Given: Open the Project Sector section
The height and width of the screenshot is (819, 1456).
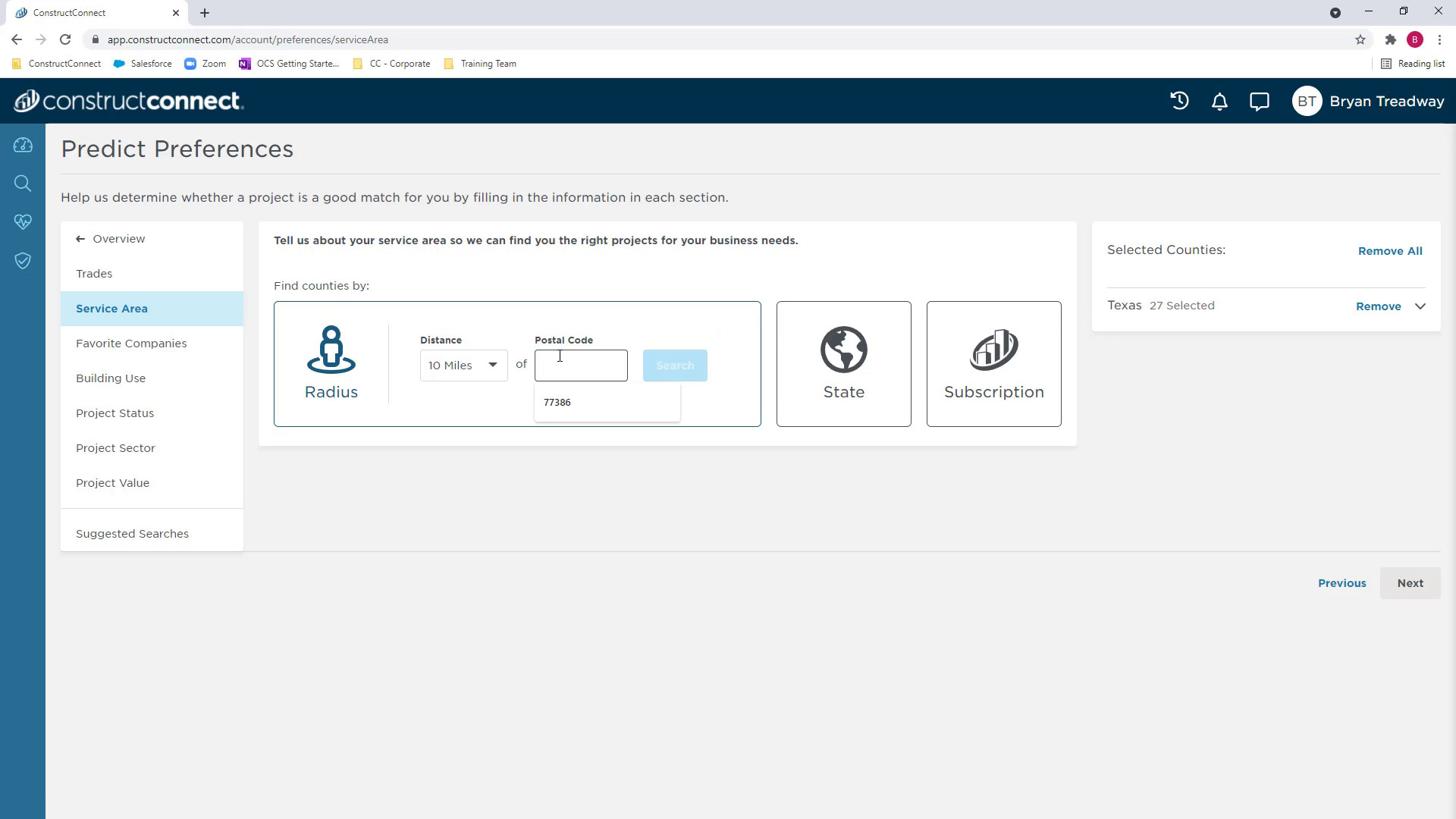Looking at the screenshot, I should [115, 448].
